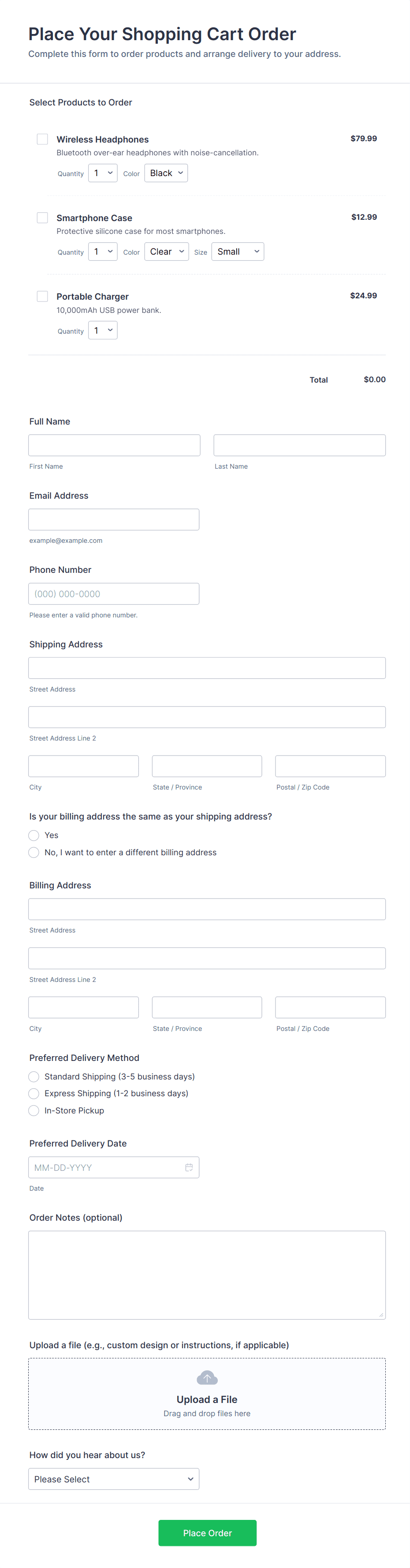
Task: Open Smartphone Case color dropdown
Action: [167, 252]
